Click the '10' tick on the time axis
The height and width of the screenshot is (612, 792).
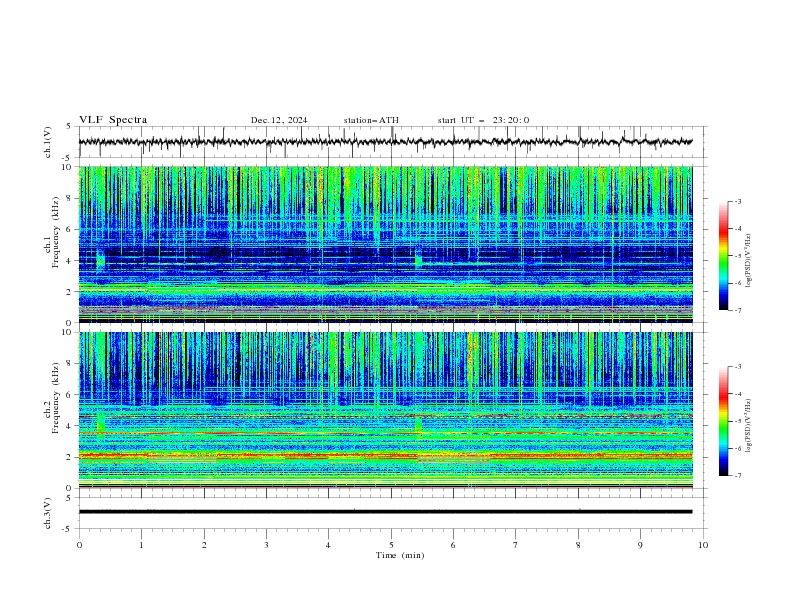(x=703, y=545)
